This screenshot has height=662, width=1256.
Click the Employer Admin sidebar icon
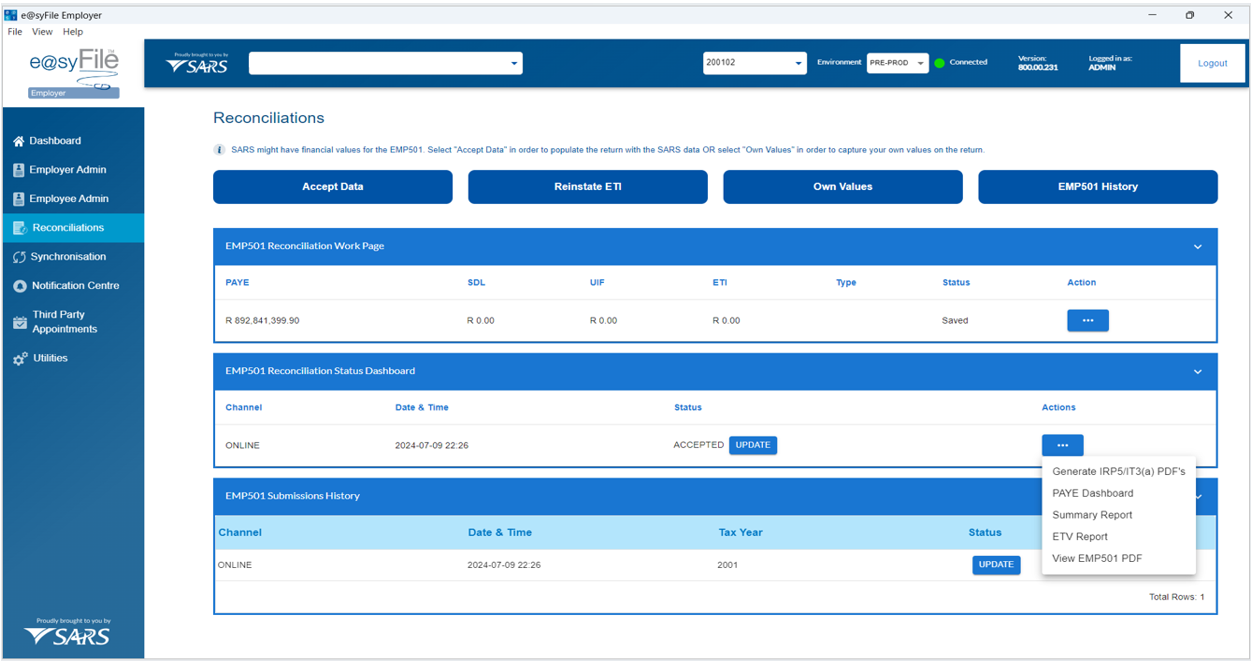coord(19,170)
